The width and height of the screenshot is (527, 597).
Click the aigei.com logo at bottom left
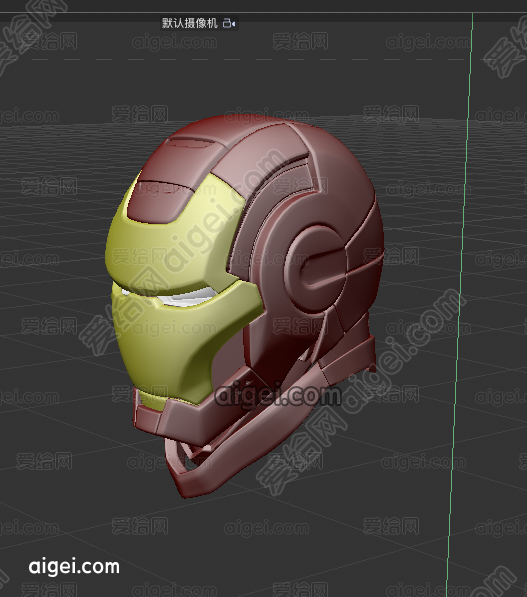point(74,567)
